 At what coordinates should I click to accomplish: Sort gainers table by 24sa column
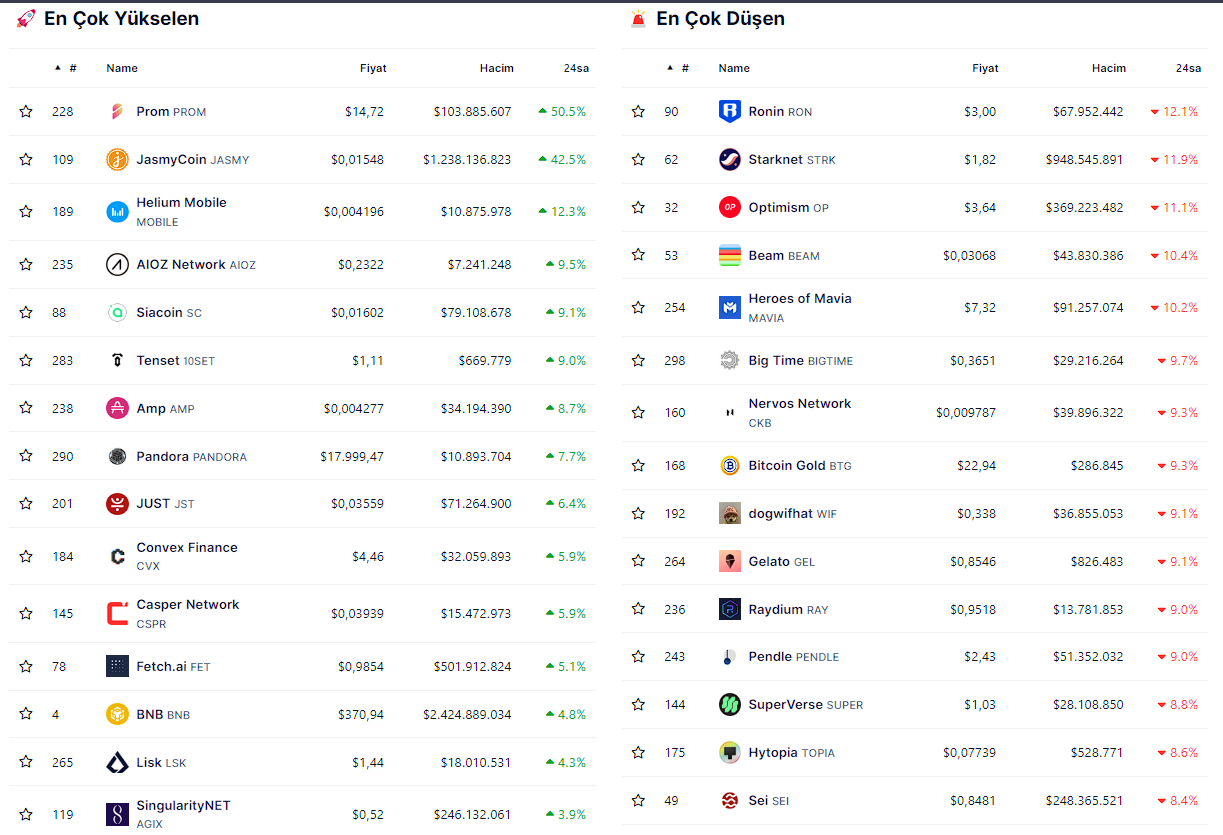tap(575, 68)
